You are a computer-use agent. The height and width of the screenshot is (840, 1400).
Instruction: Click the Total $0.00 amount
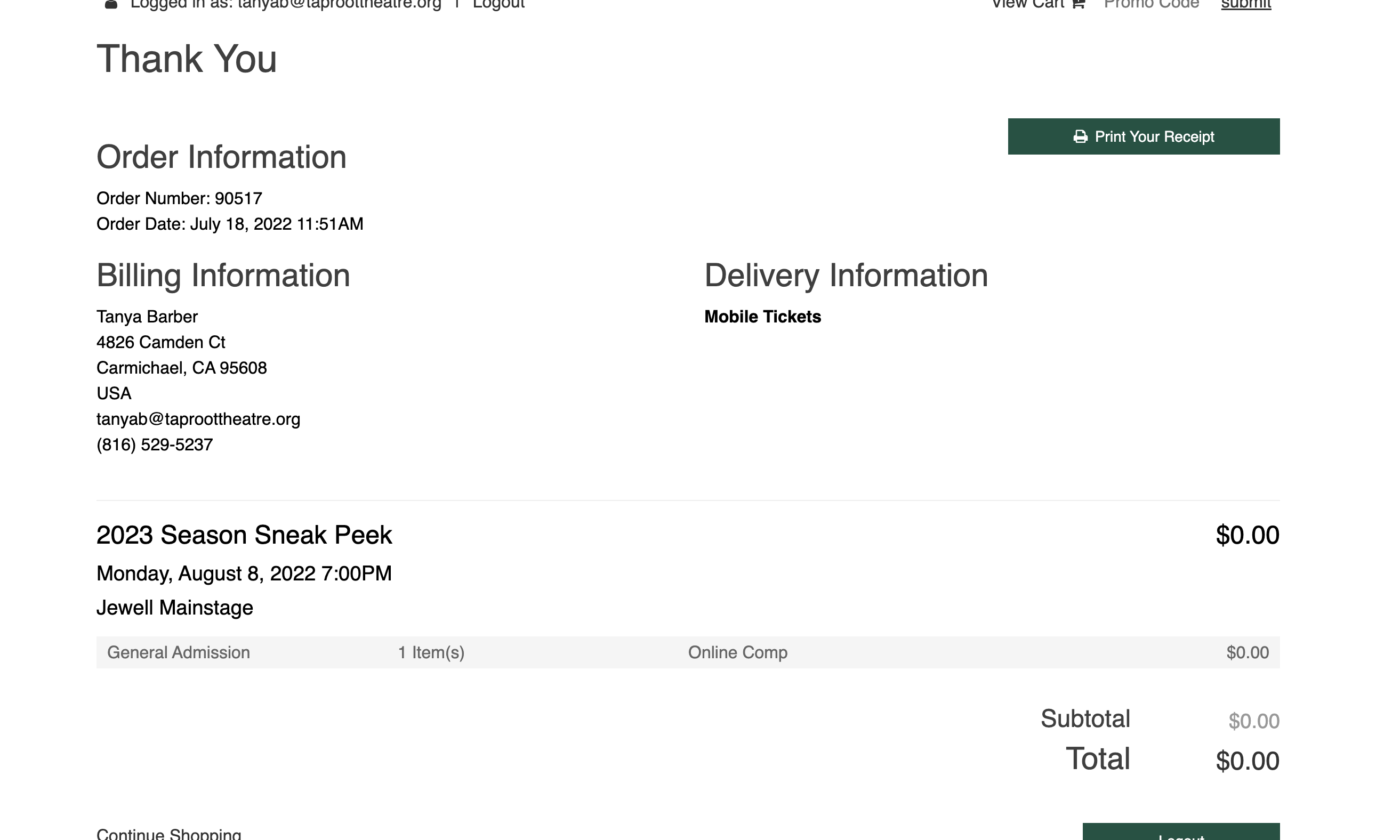tap(1247, 761)
